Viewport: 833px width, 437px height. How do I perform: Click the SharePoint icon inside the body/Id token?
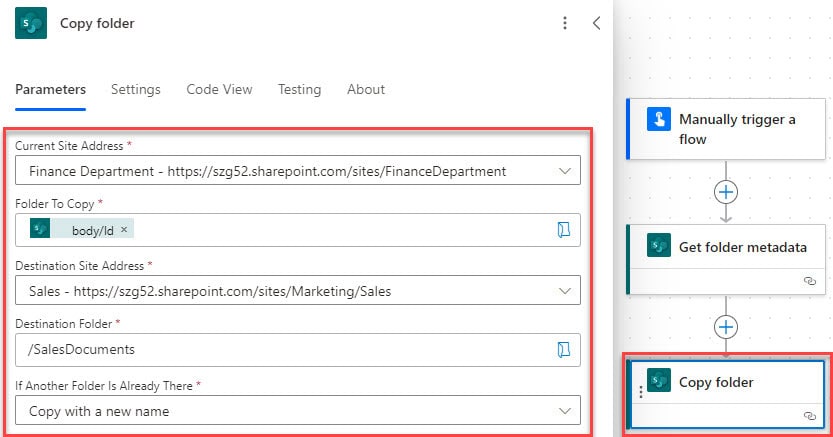coord(40,229)
